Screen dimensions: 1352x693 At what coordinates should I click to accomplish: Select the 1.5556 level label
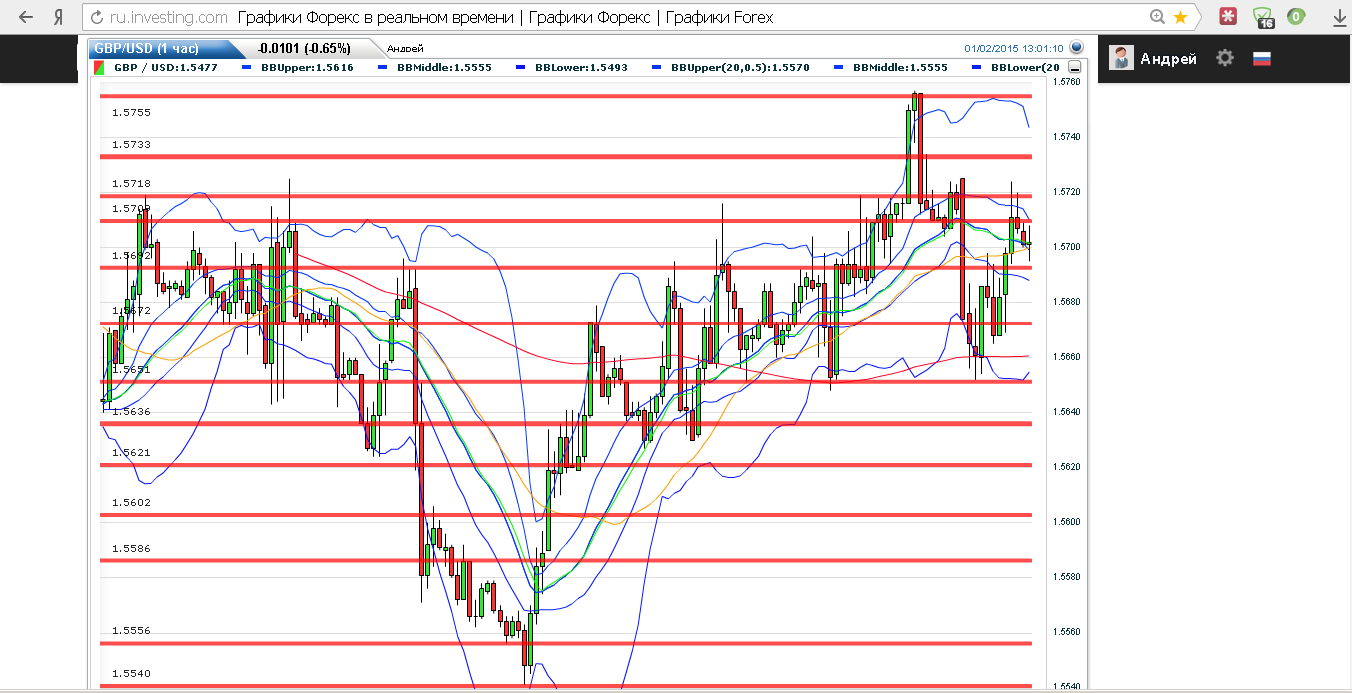[131, 630]
